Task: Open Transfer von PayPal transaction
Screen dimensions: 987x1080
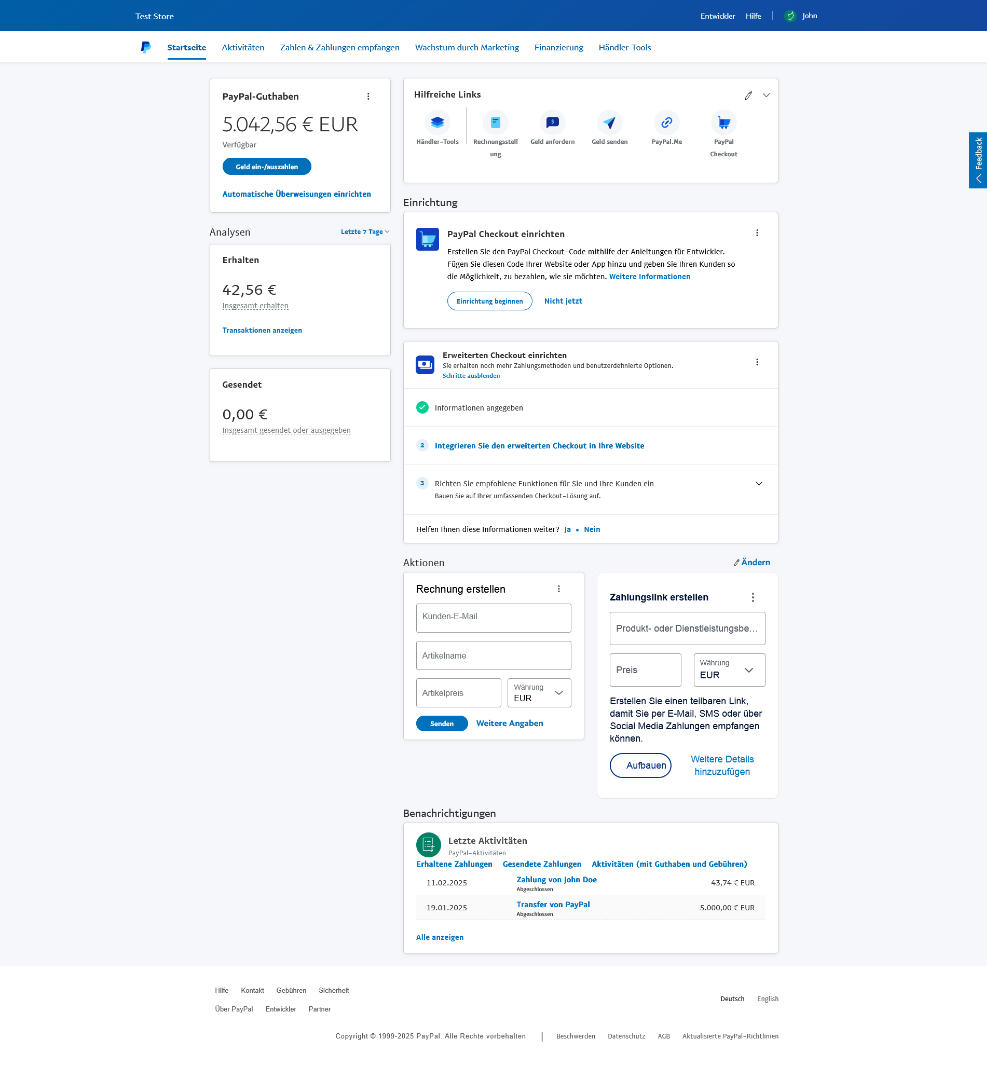Action: (553, 904)
